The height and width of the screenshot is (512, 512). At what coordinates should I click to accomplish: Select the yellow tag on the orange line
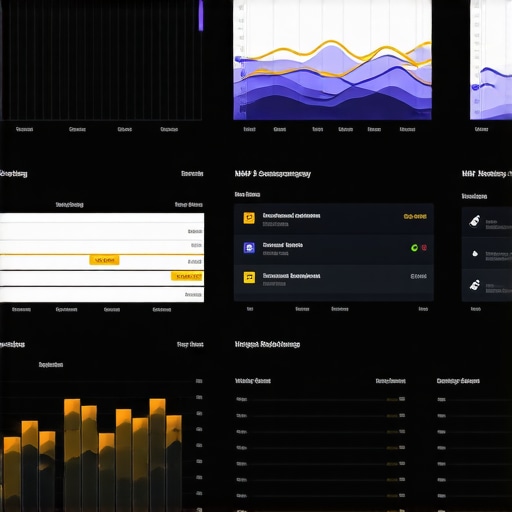click(104, 260)
